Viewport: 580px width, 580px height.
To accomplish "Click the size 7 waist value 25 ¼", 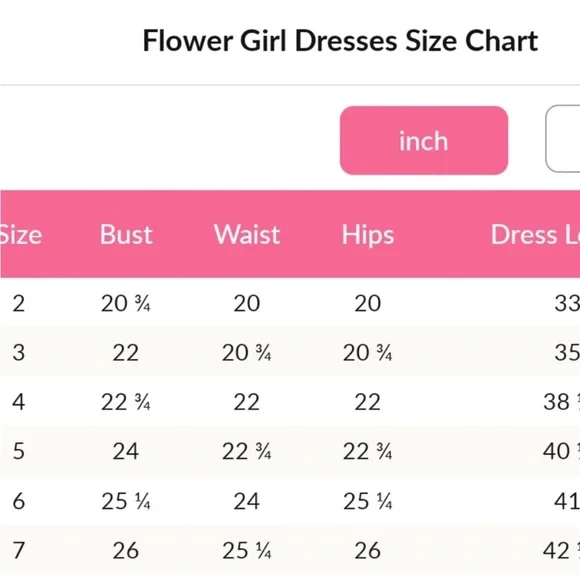I will pyautogui.click(x=247, y=550).
